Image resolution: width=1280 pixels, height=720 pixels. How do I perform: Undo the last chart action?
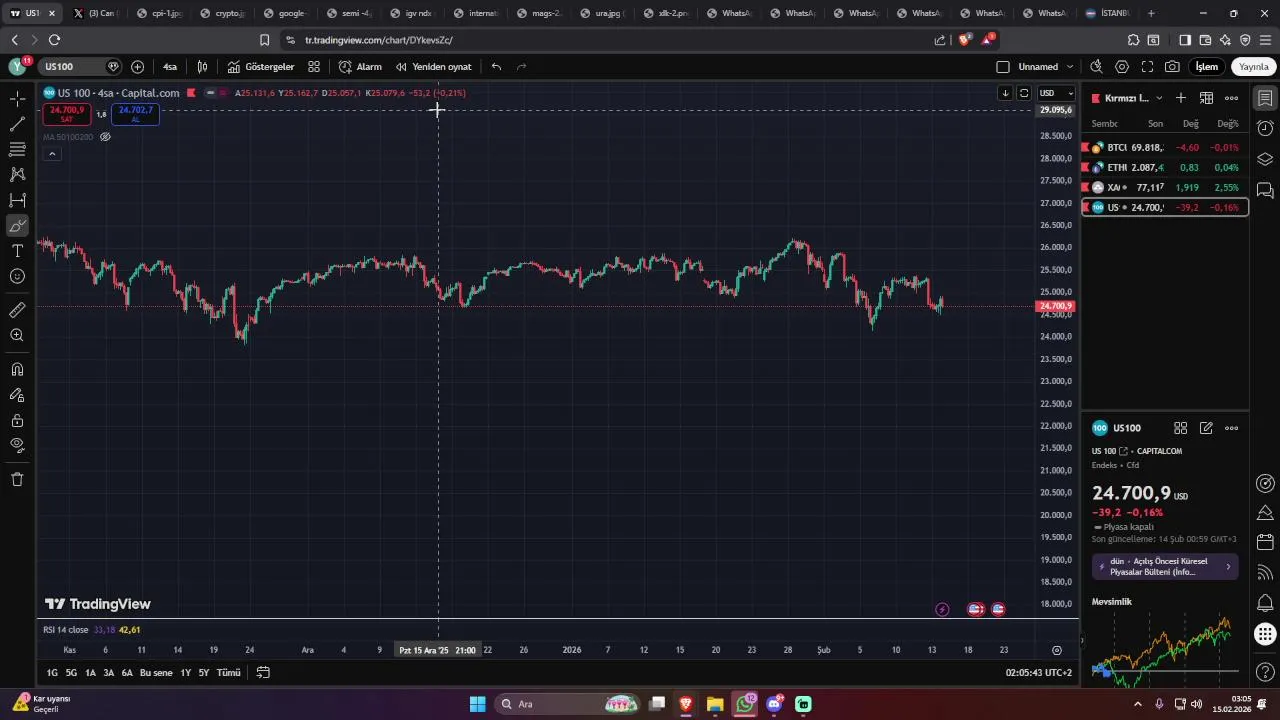496,67
